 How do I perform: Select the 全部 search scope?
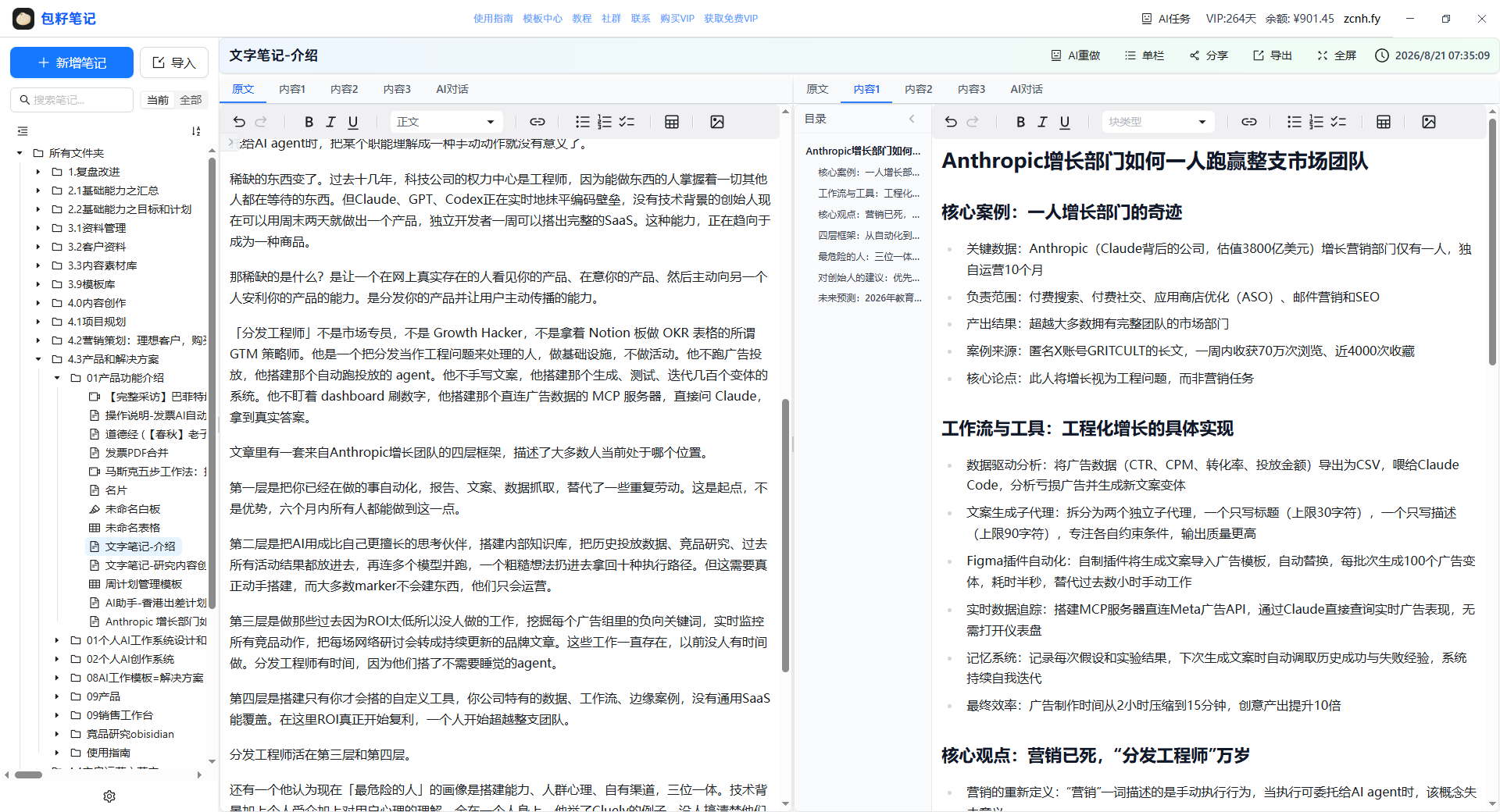coord(191,100)
